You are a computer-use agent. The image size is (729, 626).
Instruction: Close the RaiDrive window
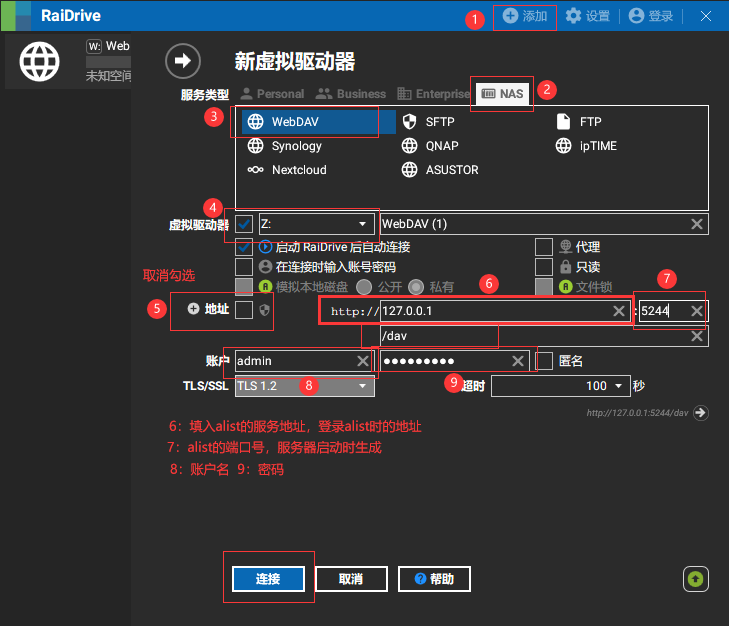click(x=706, y=16)
